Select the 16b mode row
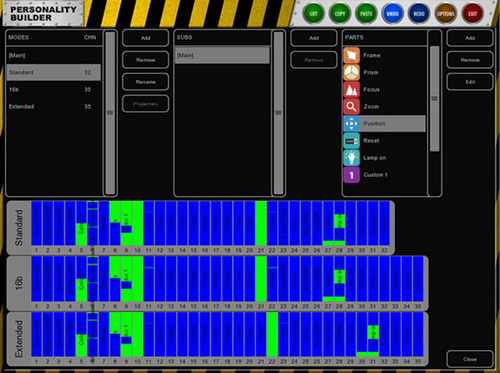Viewport: 500px width, 373px height. pos(54,89)
